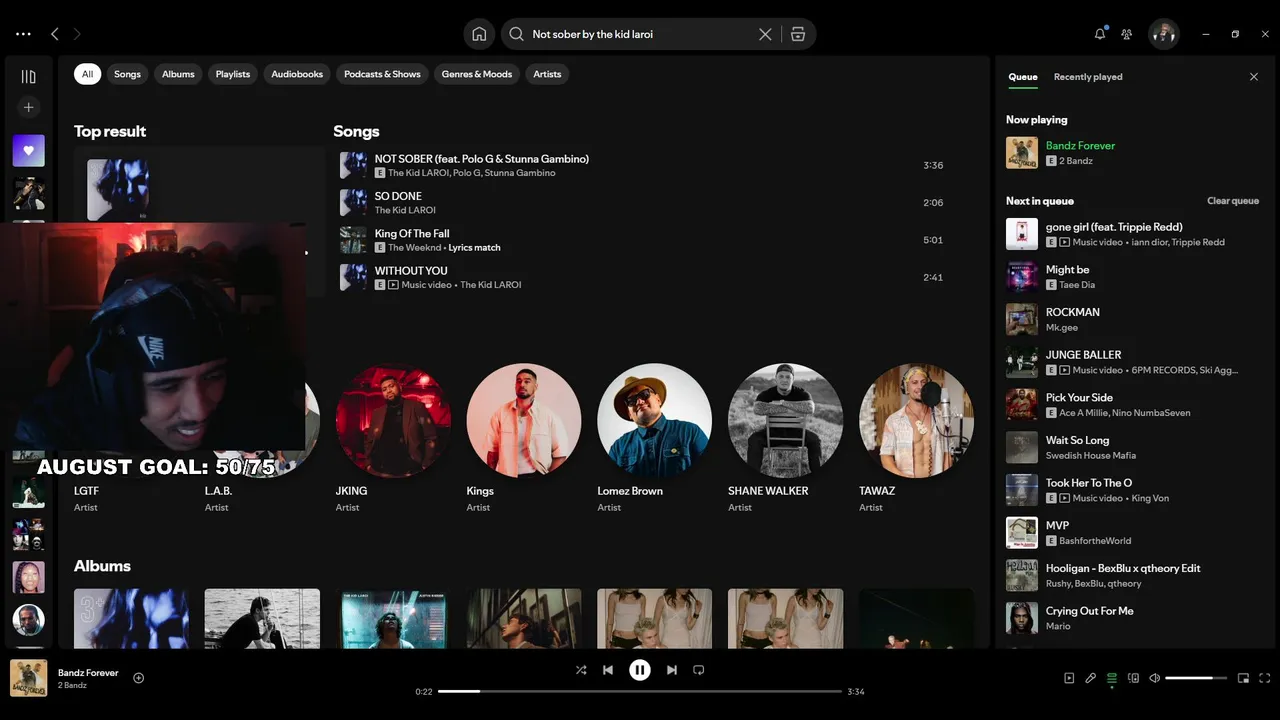1280x720 pixels.
Task: Filter results by Audiobooks
Action: 297,74
